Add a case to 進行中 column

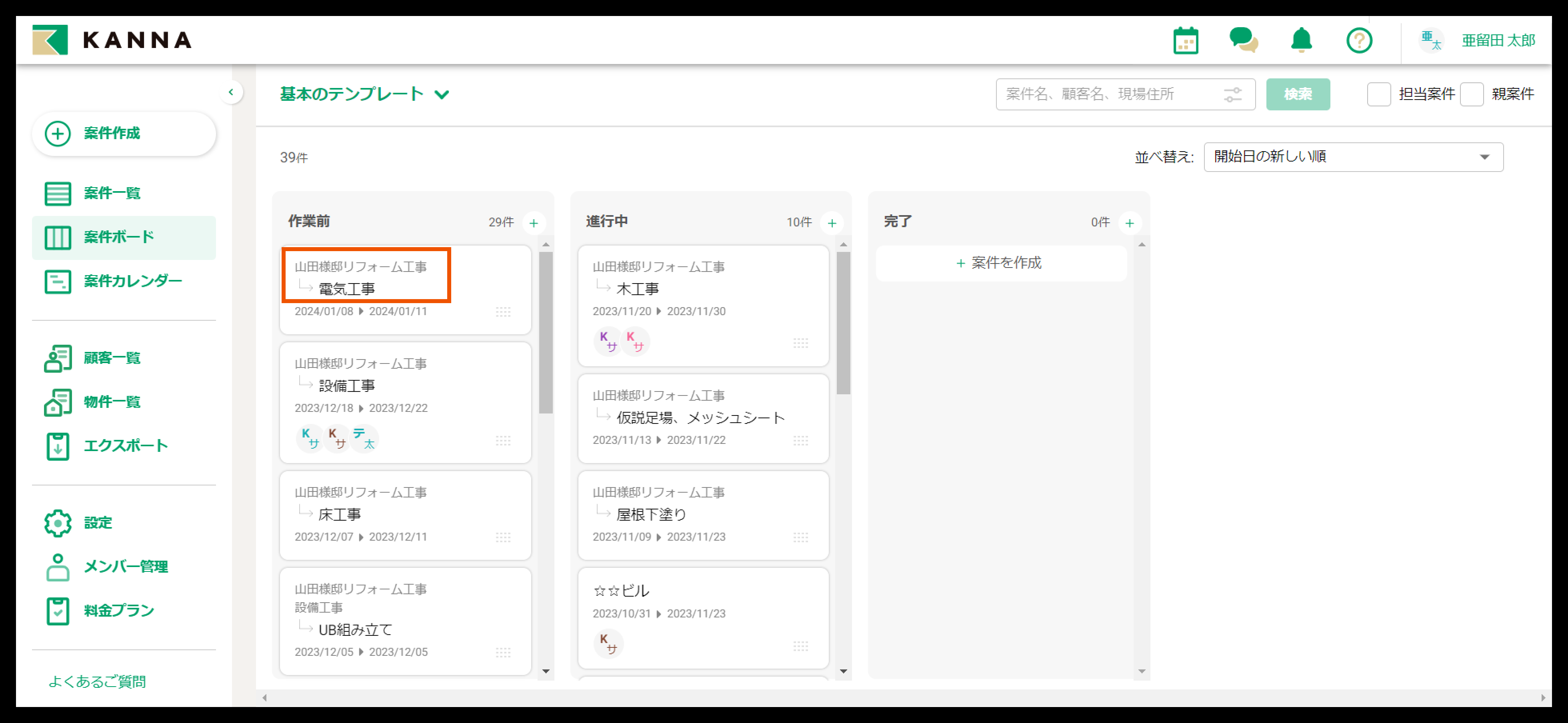point(832,223)
